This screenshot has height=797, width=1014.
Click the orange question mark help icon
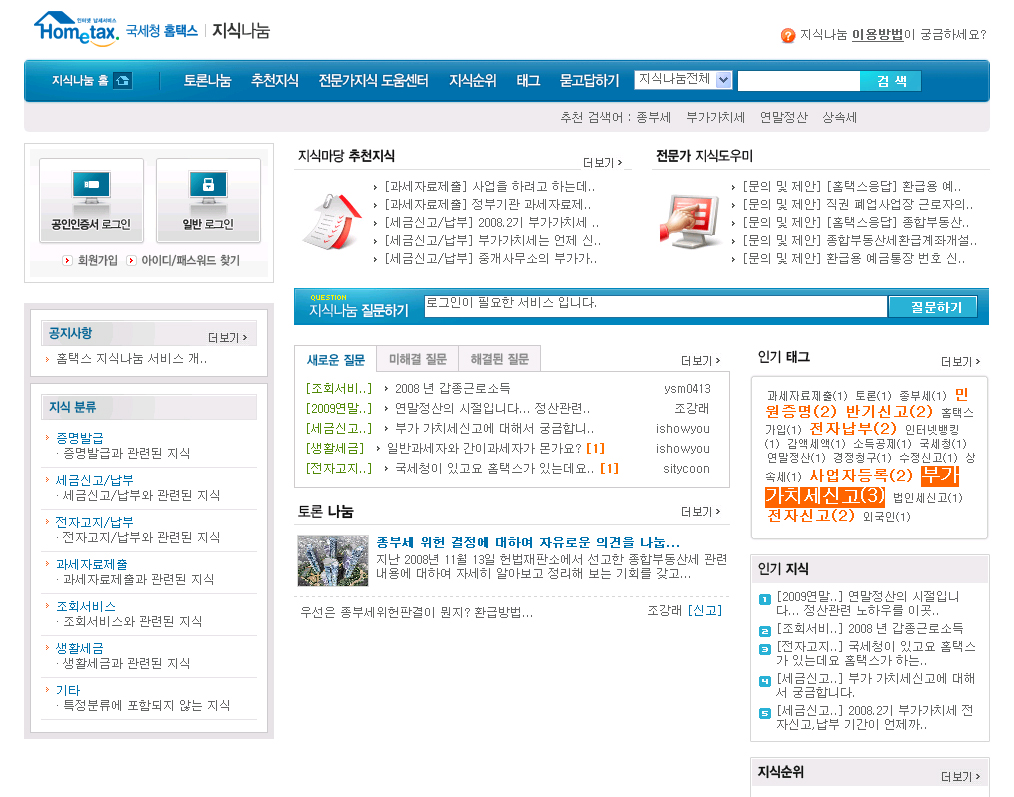click(788, 35)
